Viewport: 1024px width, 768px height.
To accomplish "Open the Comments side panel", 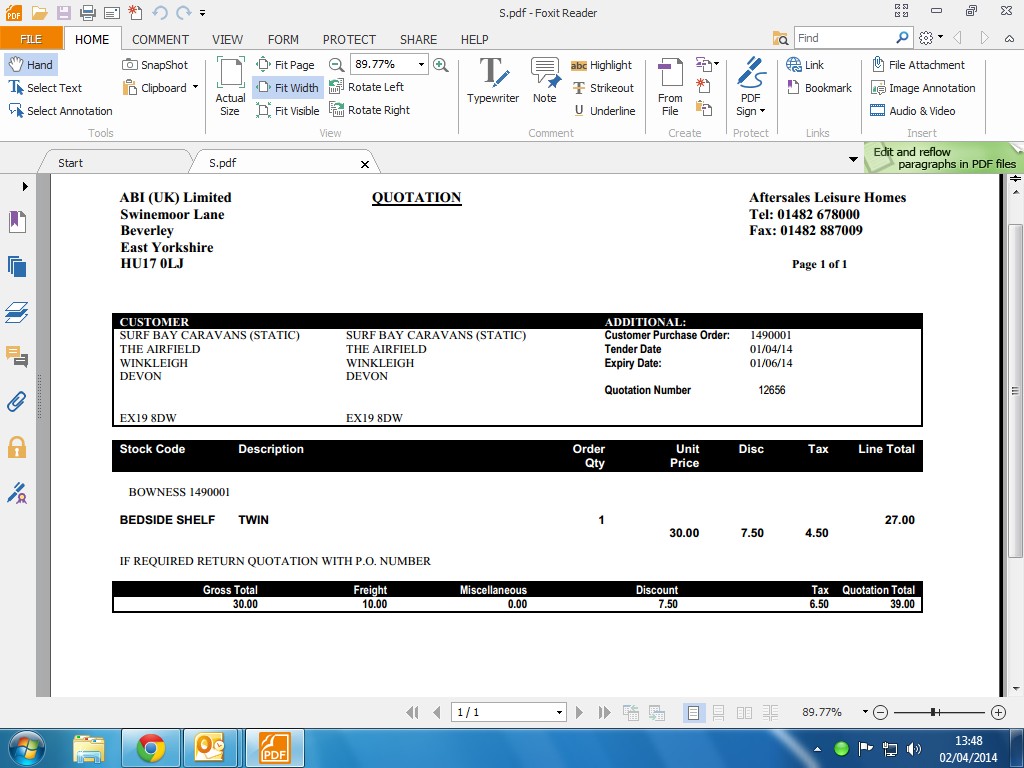I will [17, 357].
